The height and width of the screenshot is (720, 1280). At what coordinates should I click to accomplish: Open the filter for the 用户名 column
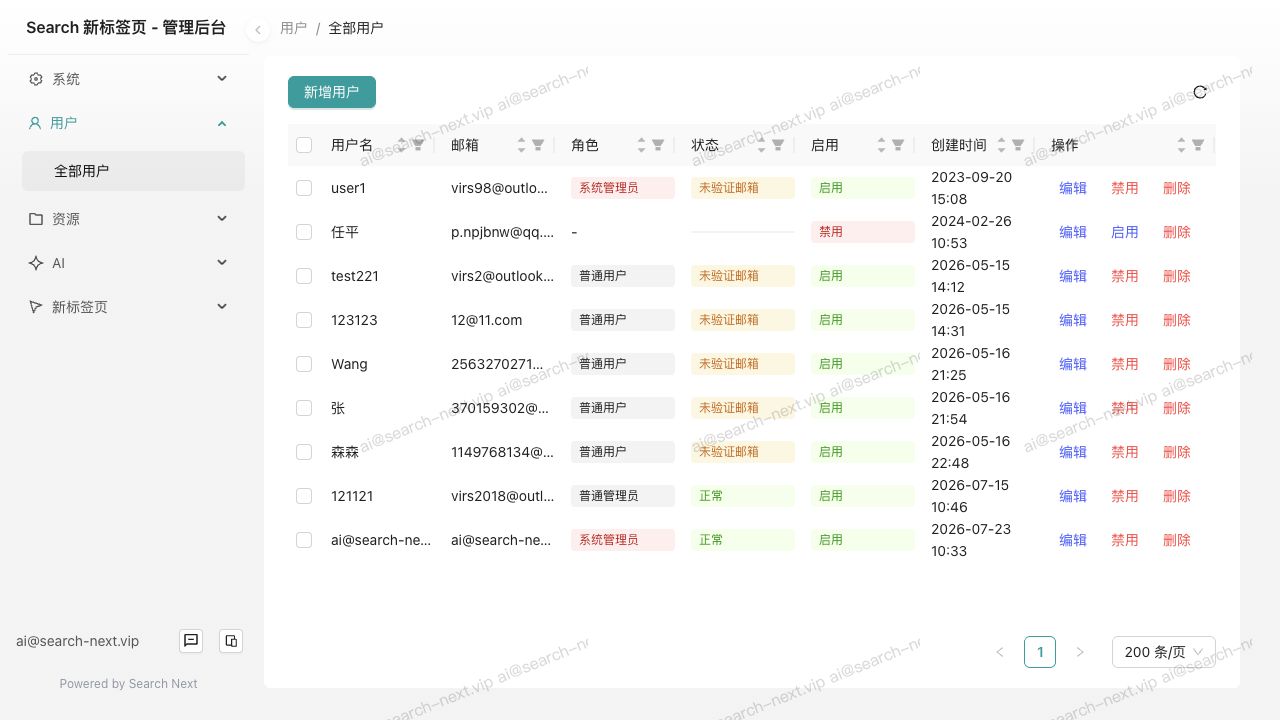pyautogui.click(x=418, y=145)
